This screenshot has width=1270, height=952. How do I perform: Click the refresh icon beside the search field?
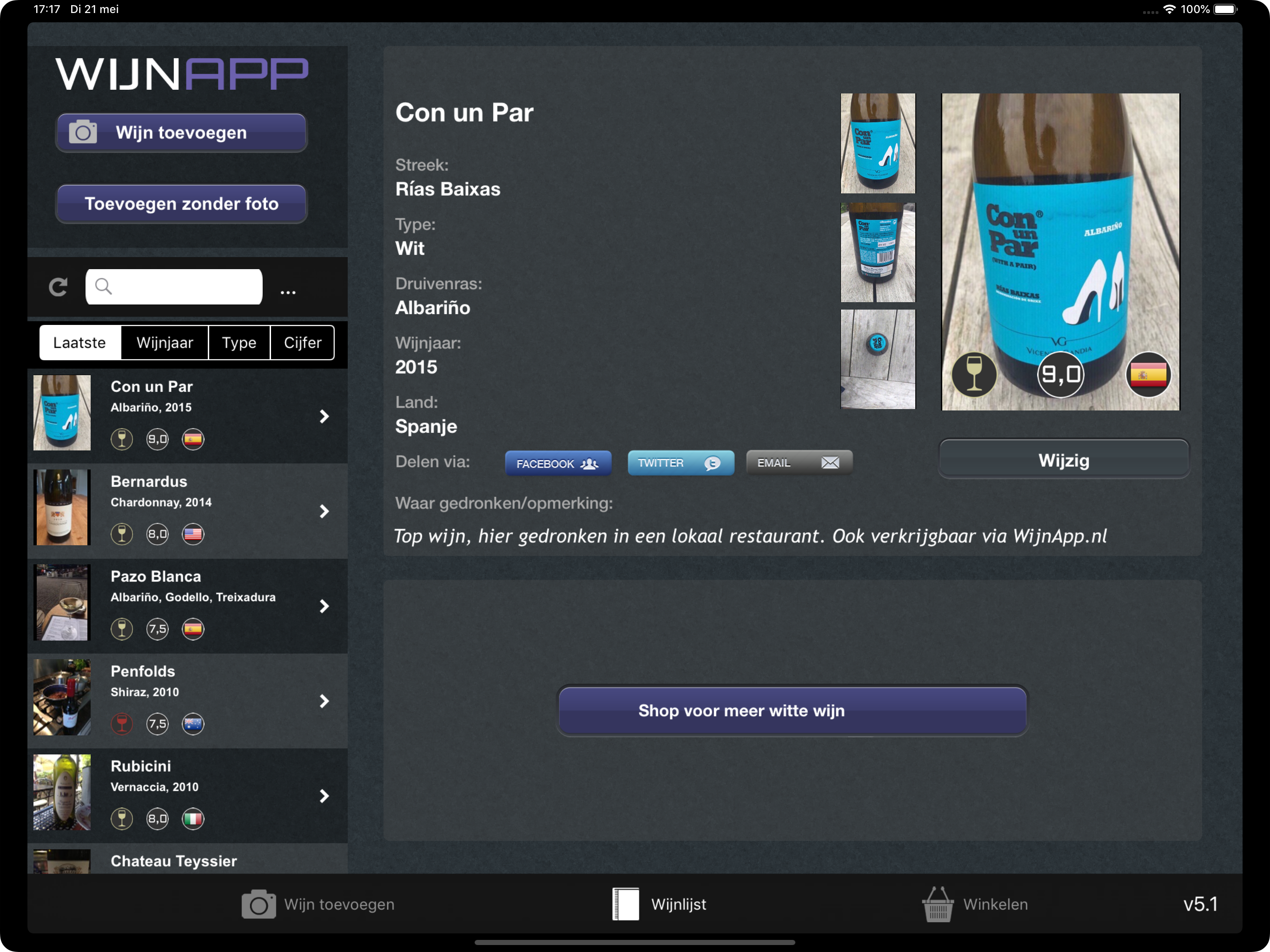click(x=58, y=286)
